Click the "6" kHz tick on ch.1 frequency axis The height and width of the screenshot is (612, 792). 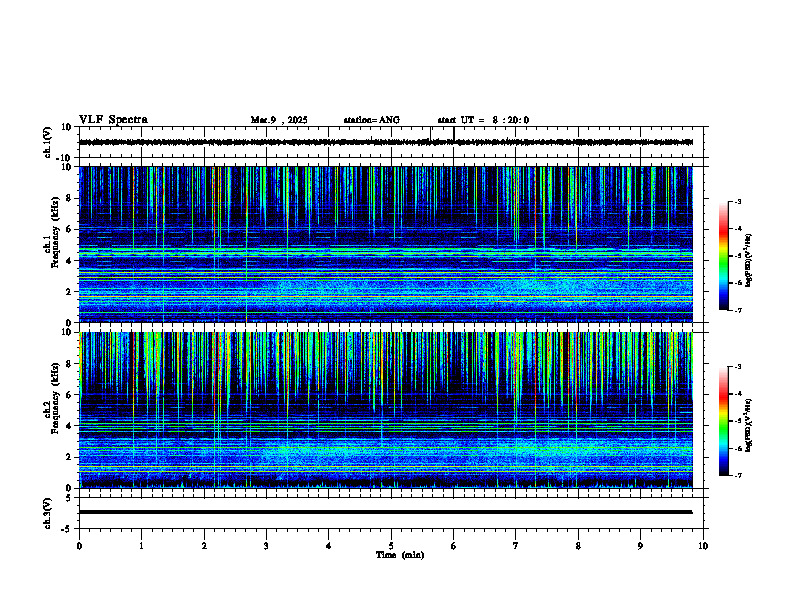coord(70,229)
